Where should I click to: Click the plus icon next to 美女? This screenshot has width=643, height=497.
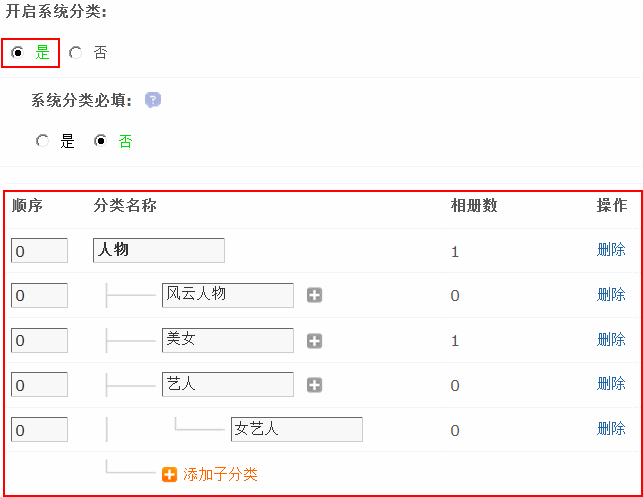pos(314,340)
